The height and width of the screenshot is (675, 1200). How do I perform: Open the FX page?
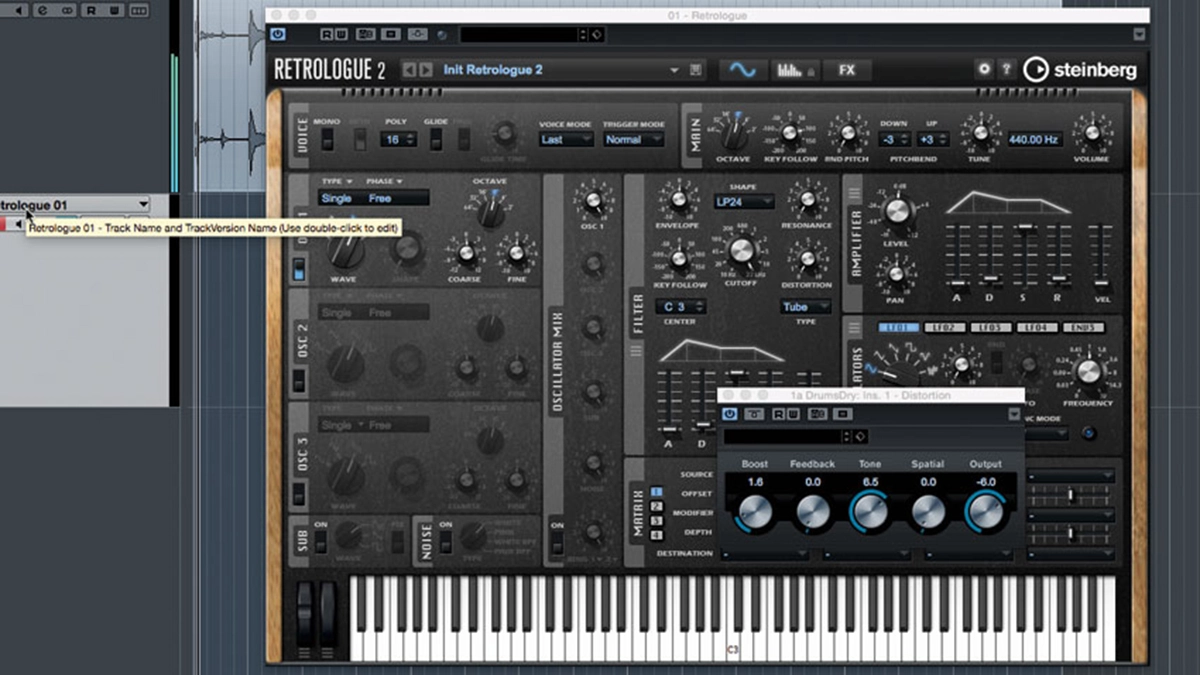click(x=847, y=70)
